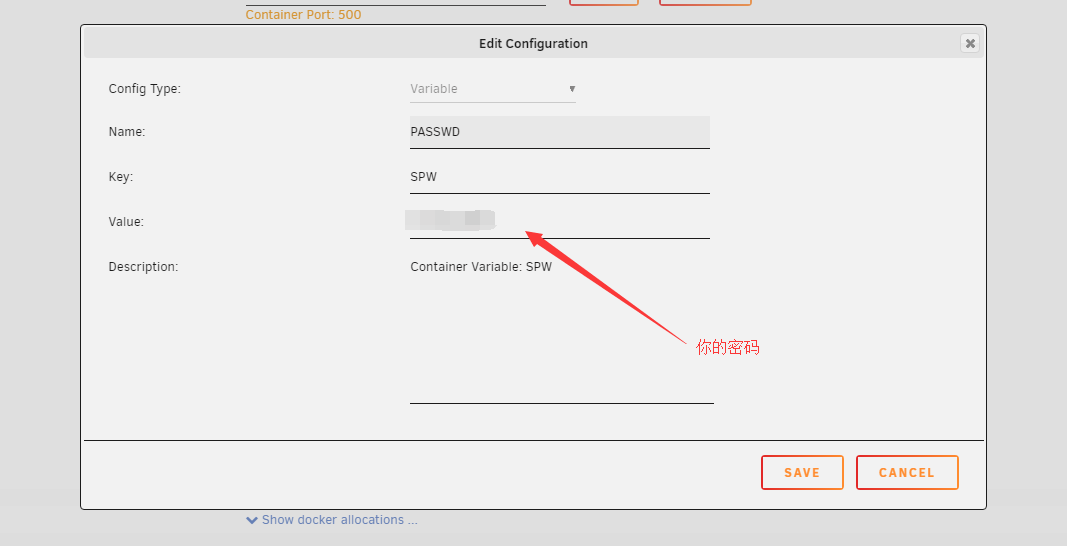Viewport: 1067px width, 546px height.
Task: Open the Config Type dropdown
Action: [493, 89]
